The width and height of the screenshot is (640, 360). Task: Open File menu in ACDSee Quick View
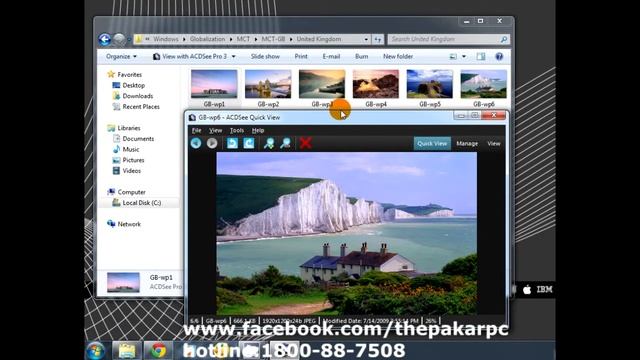(196, 131)
